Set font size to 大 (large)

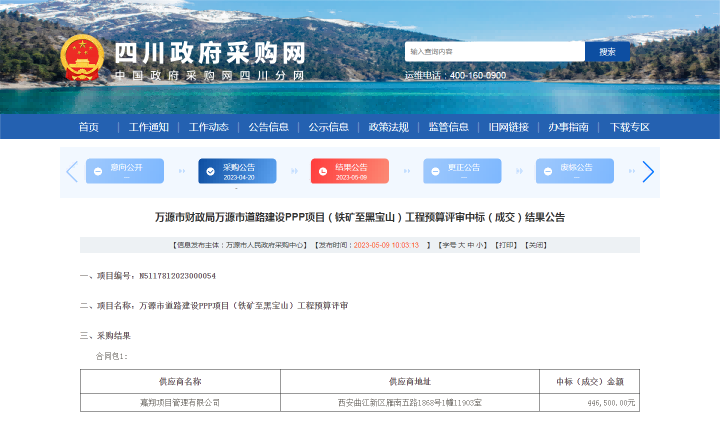click(x=463, y=244)
